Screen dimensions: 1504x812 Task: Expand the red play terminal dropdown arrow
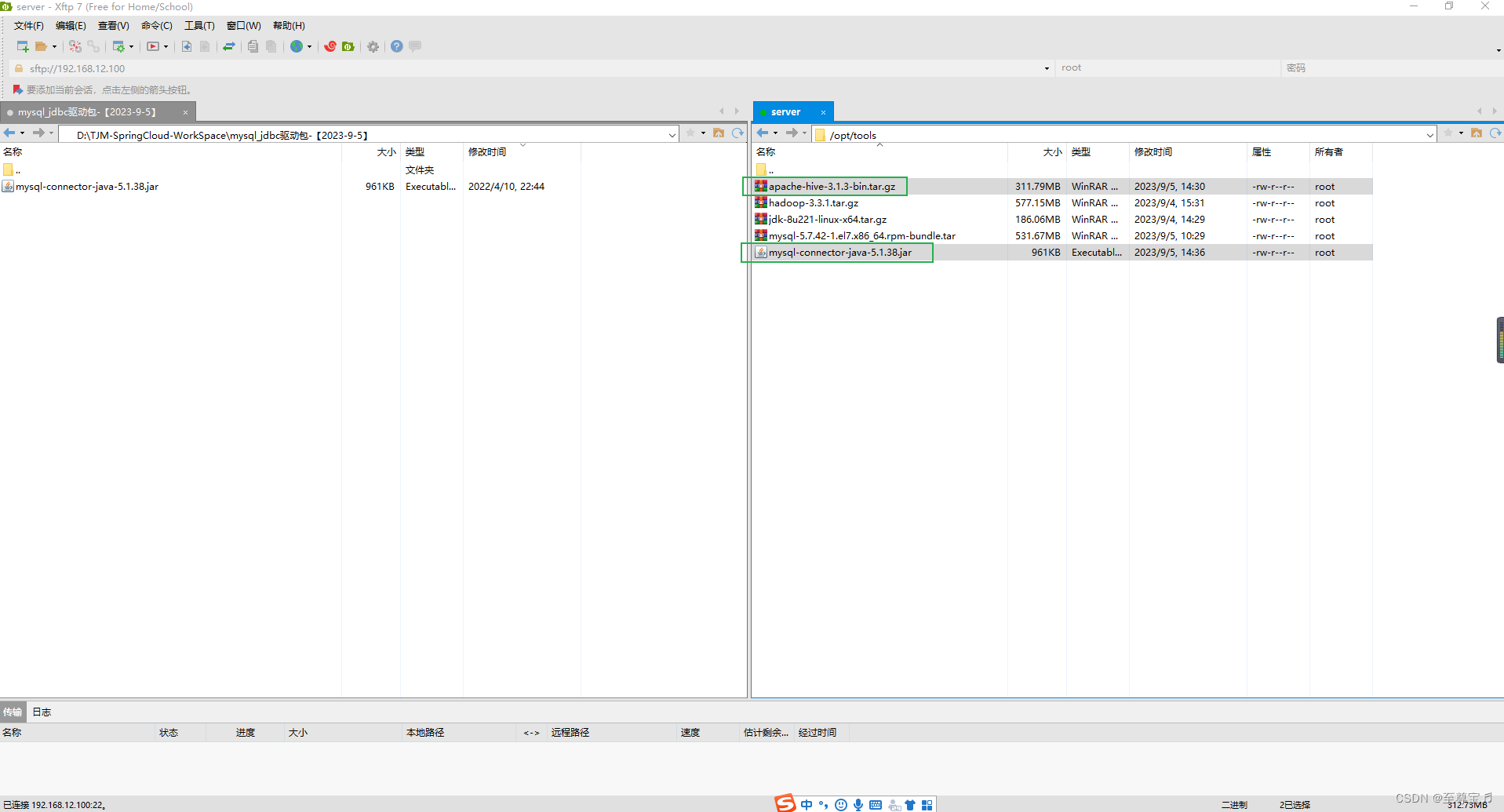coord(166,47)
